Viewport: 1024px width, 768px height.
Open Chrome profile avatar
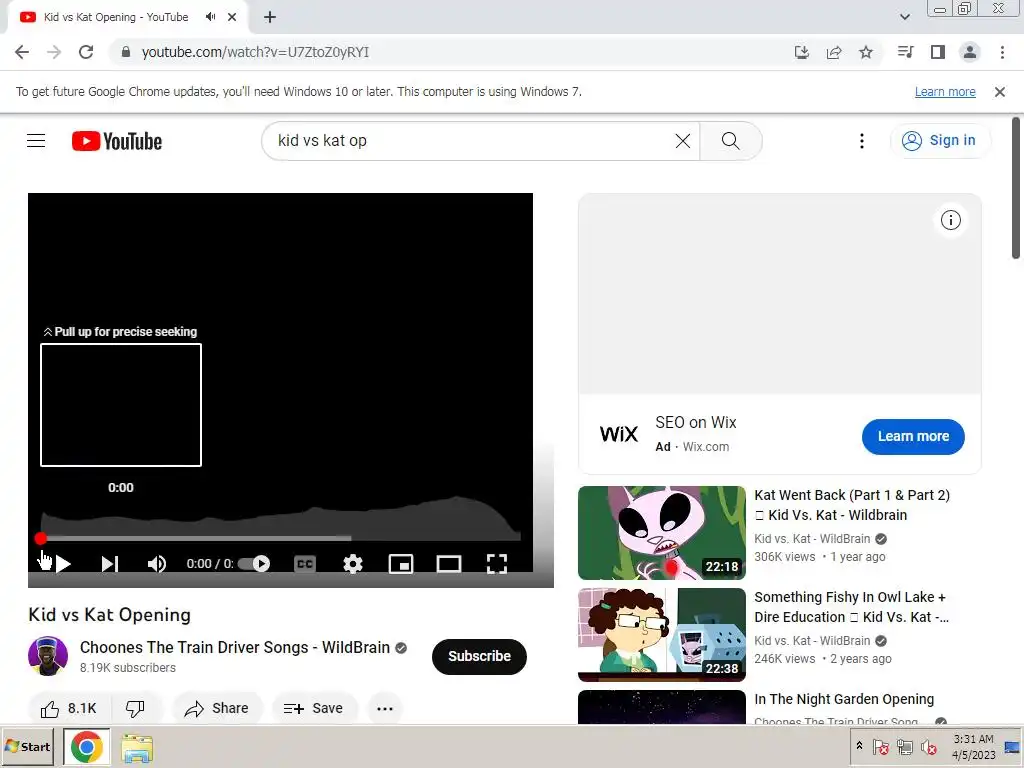point(970,52)
